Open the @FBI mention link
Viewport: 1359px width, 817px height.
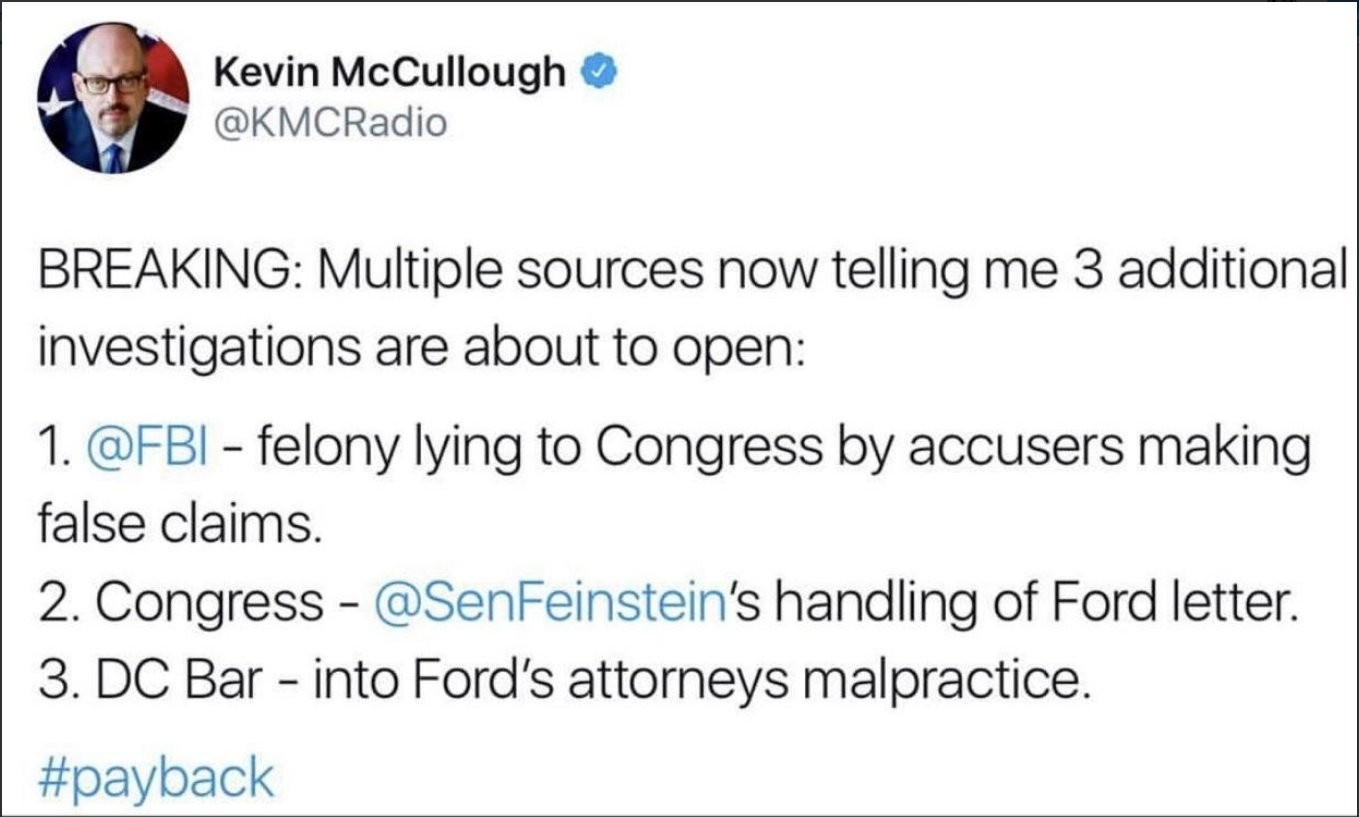148,443
